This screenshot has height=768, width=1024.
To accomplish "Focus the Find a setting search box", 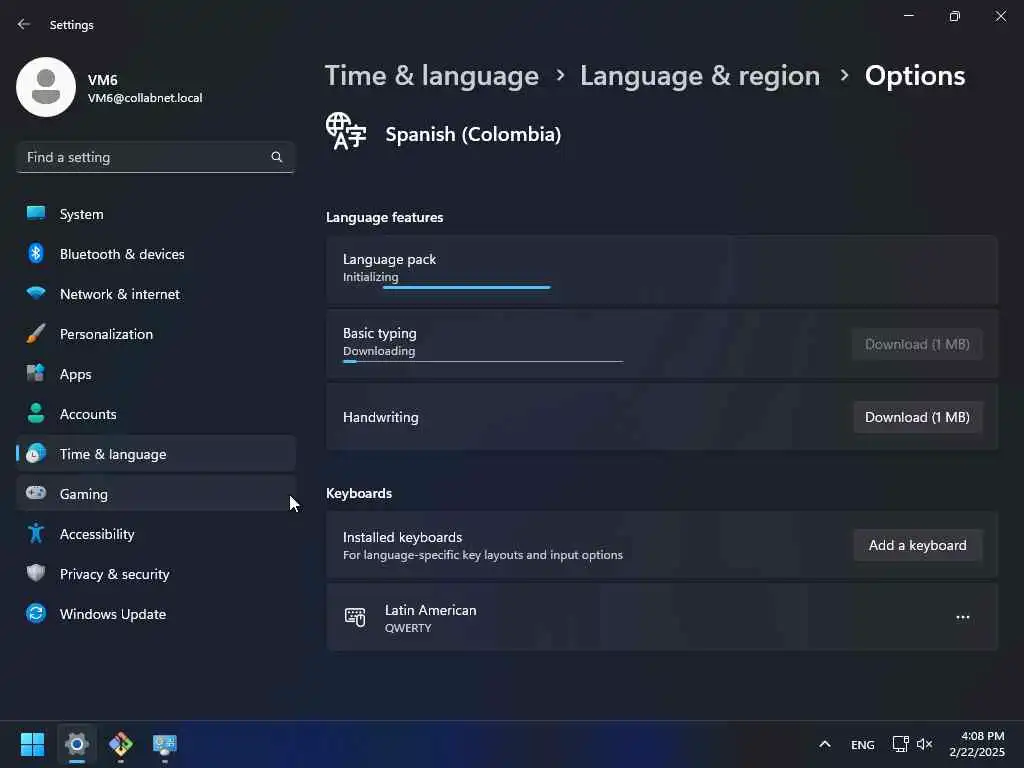I will pyautogui.click(x=155, y=157).
